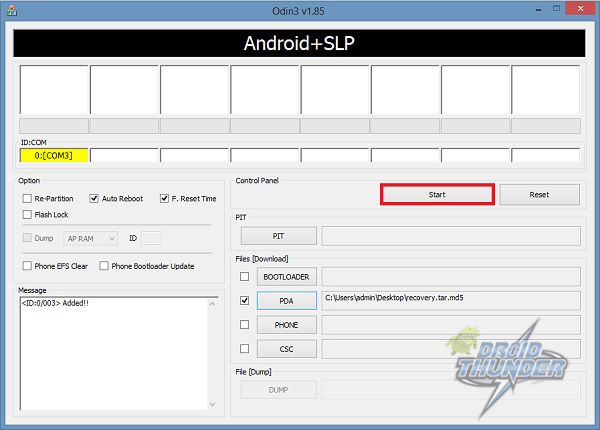Click the message log up arrow

coord(213,303)
